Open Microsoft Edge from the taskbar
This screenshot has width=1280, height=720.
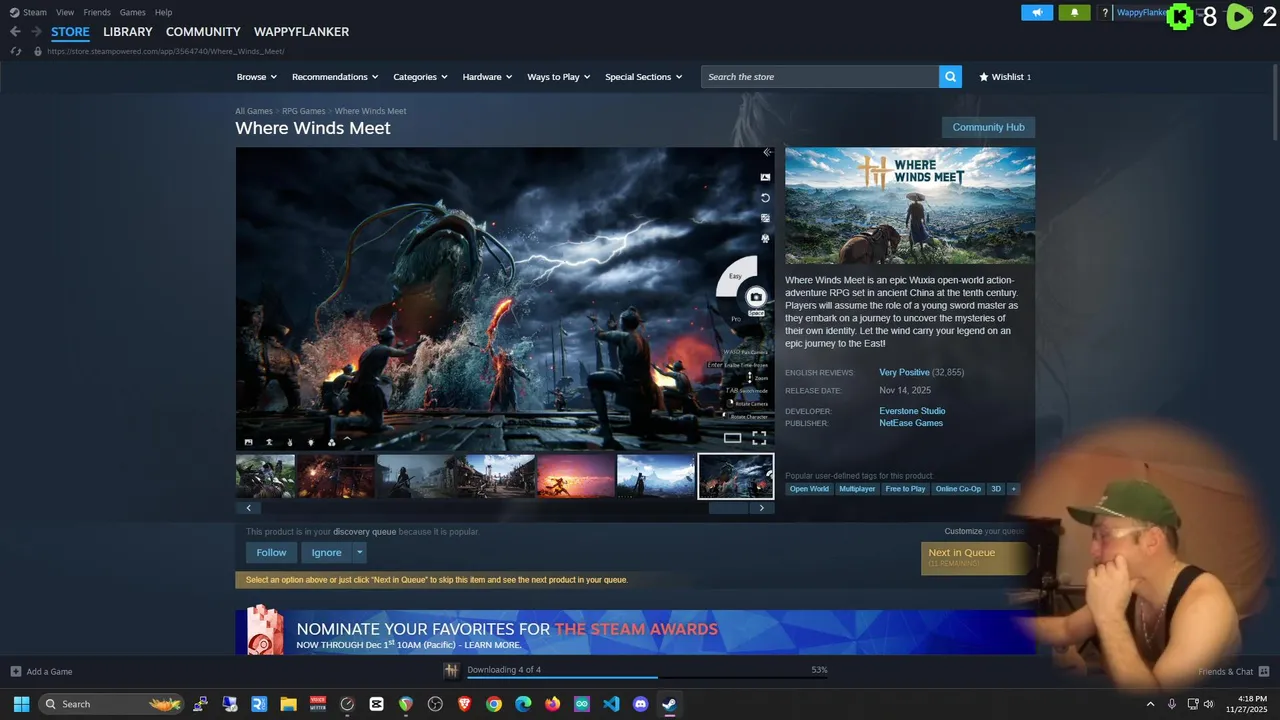[523, 704]
